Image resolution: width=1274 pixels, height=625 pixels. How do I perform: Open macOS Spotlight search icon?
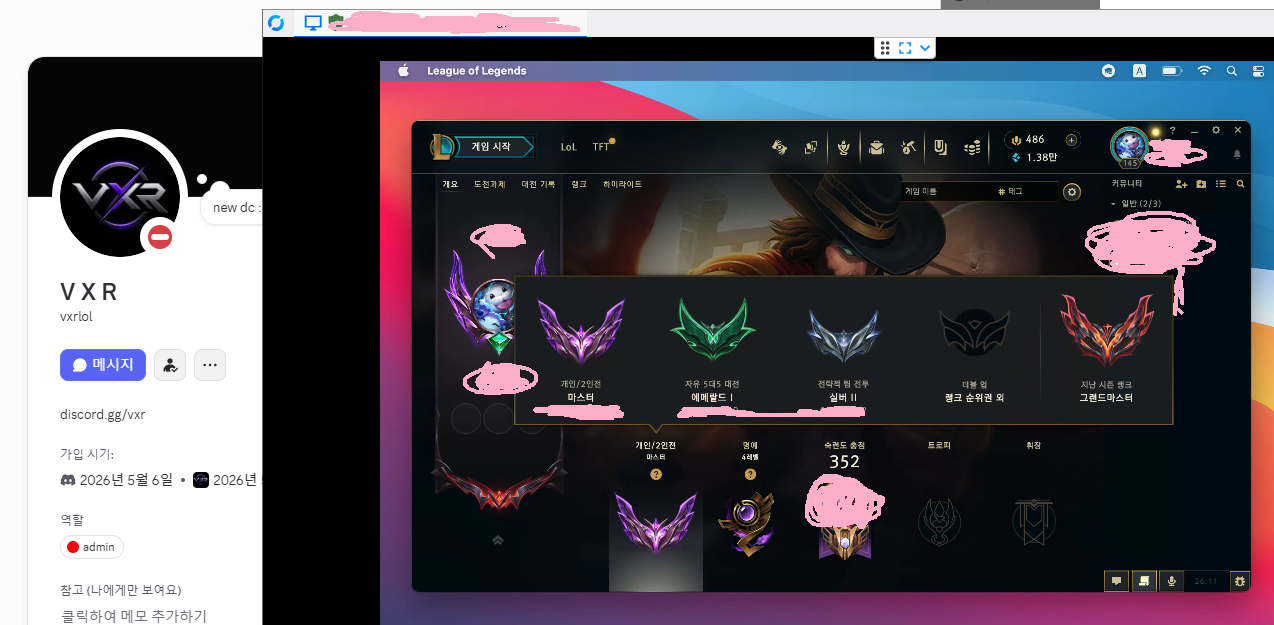pos(1231,71)
